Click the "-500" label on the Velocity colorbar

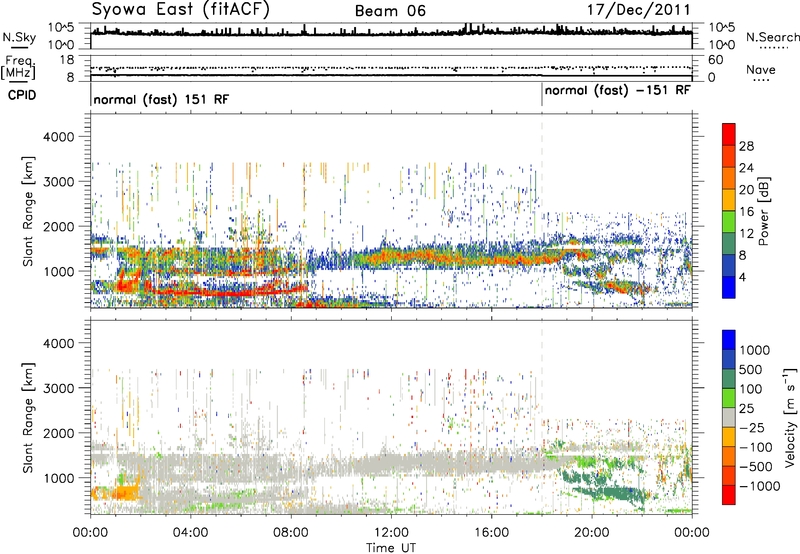click(755, 466)
